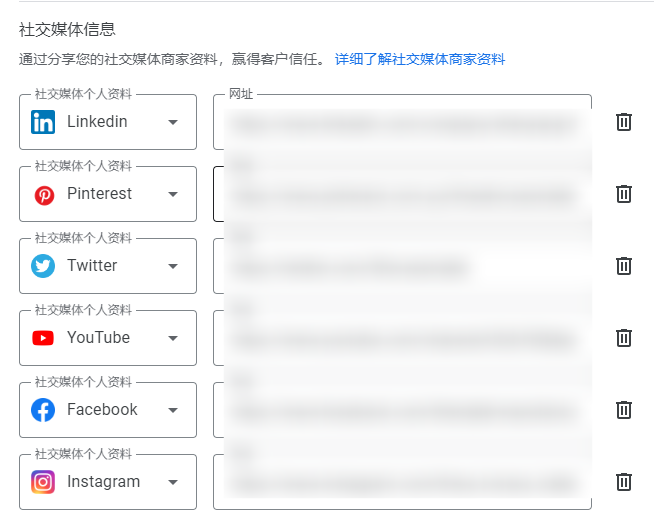The height and width of the screenshot is (520, 669).
Task: Click the Pinterest logo icon
Action: coord(44,195)
